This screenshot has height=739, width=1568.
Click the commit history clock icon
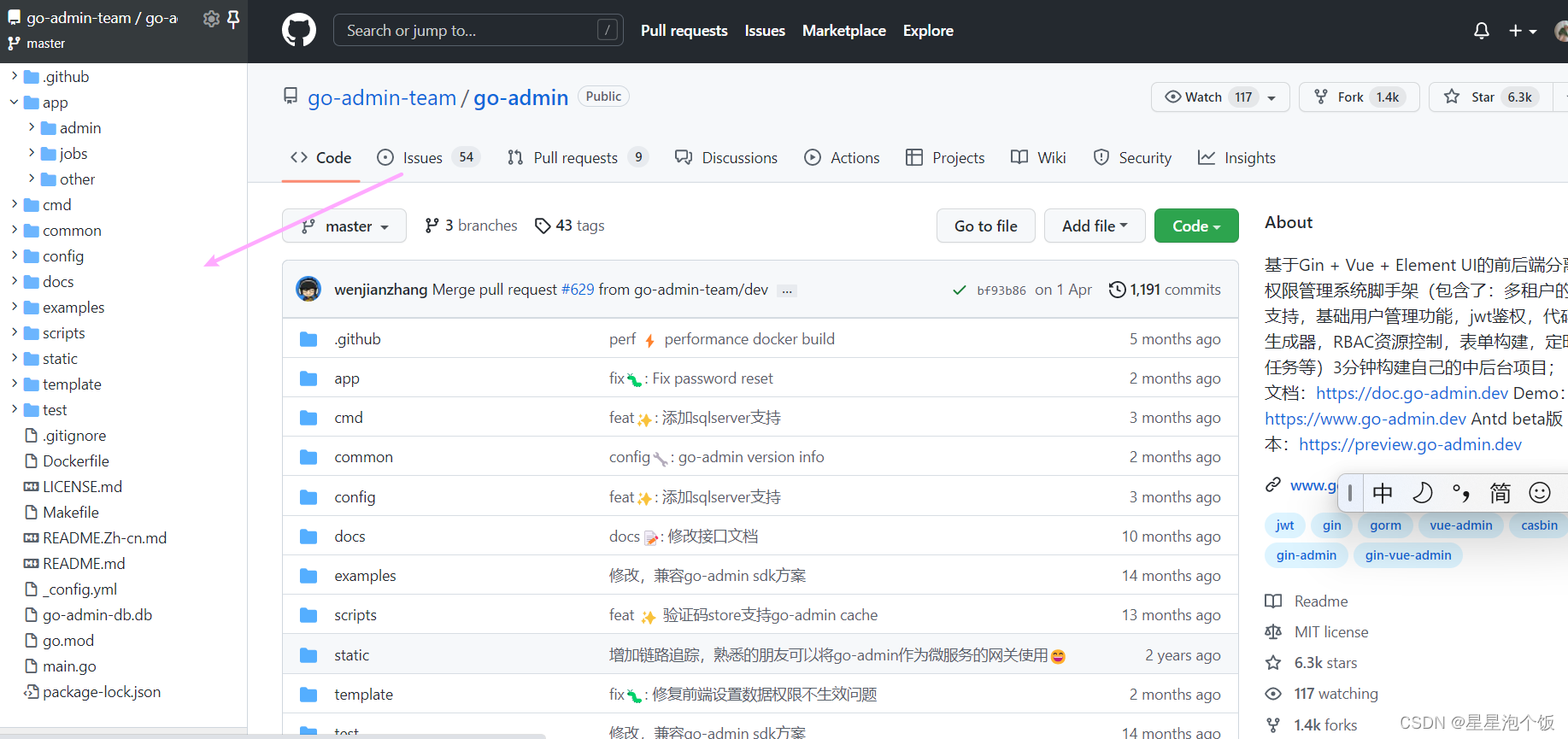(1117, 290)
